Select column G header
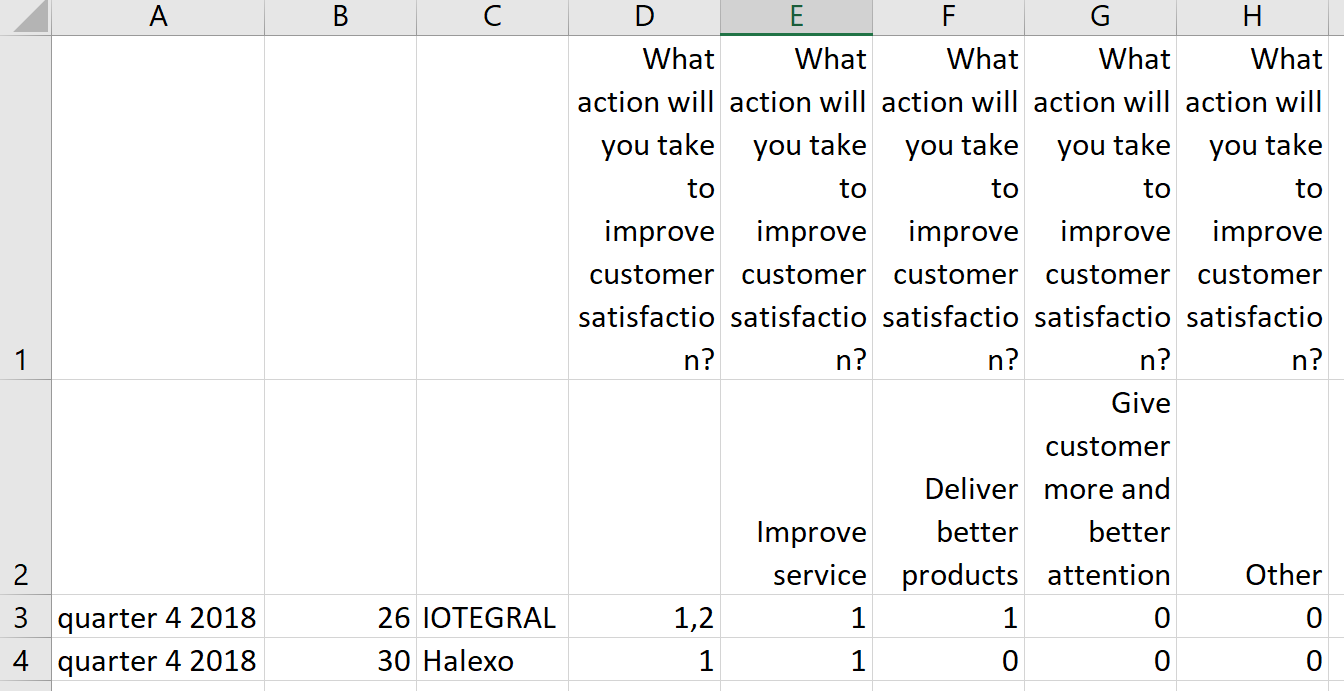The height and width of the screenshot is (691, 1344). click(x=1101, y=17)
